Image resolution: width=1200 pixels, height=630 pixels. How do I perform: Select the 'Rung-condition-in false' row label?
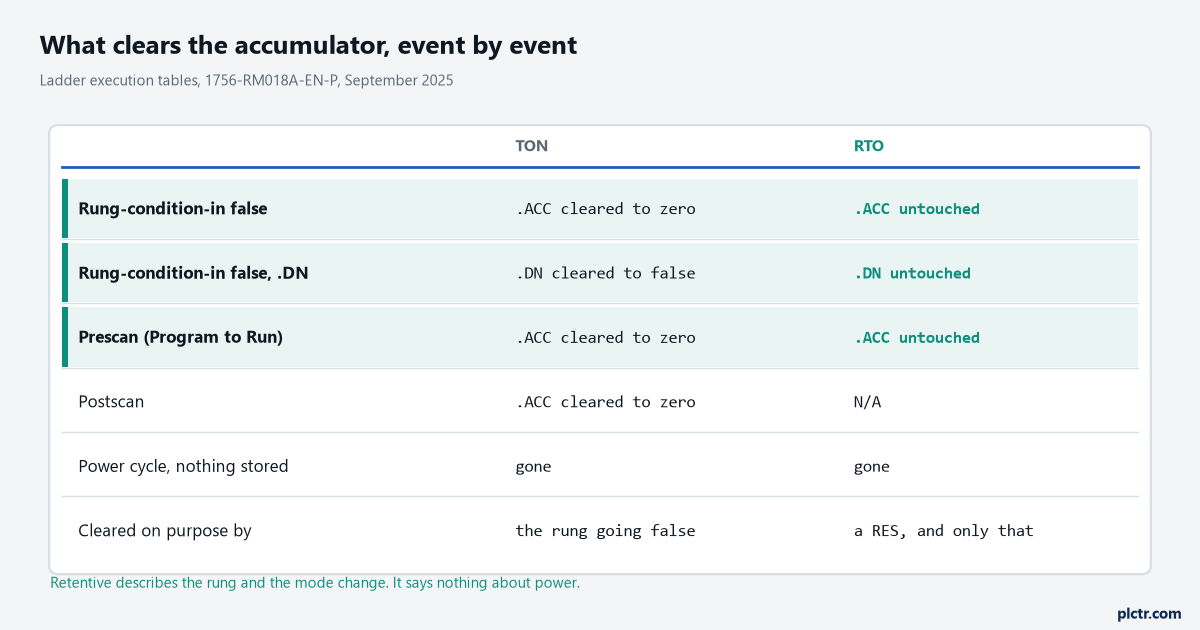(x=172, y=209)
